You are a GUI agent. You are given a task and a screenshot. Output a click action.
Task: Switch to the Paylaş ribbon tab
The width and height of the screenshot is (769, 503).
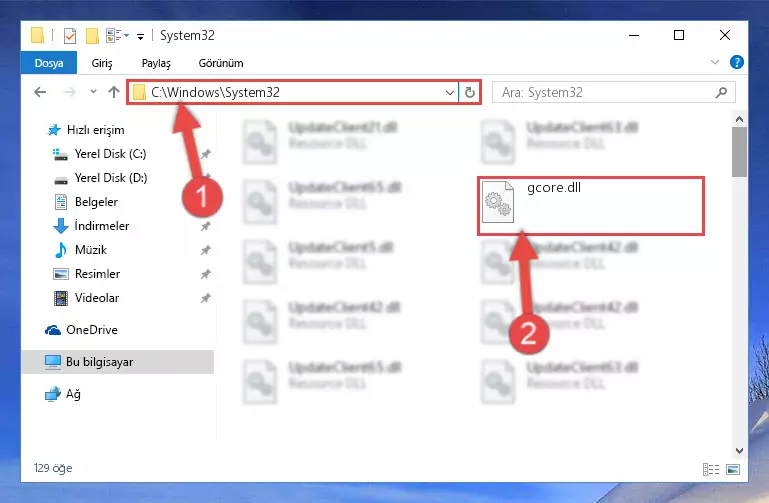tap(156, 63)
